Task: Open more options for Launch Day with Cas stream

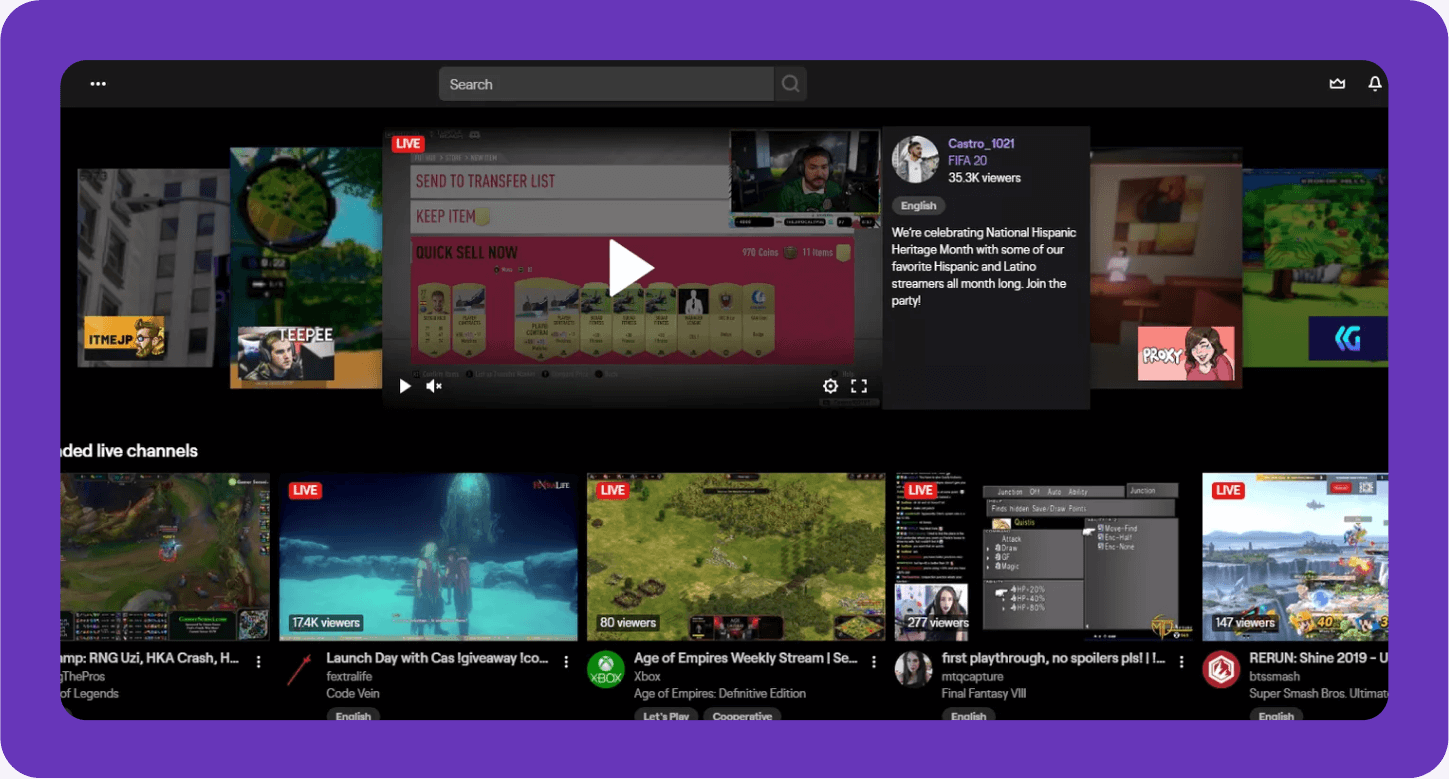Action: (566, 662)
